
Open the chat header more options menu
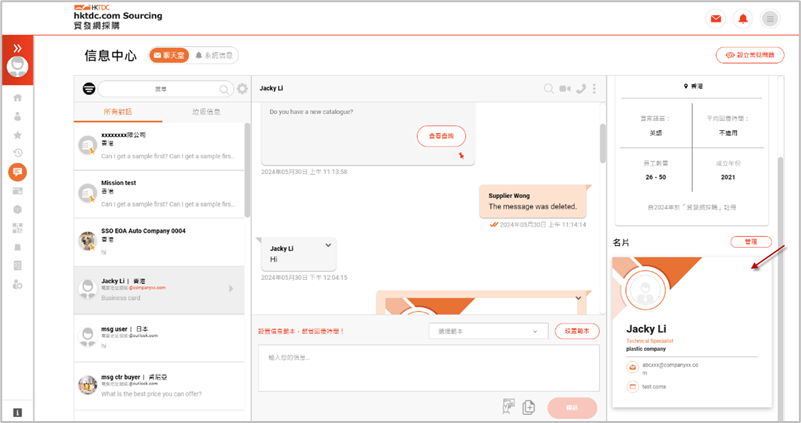[594, 88]
